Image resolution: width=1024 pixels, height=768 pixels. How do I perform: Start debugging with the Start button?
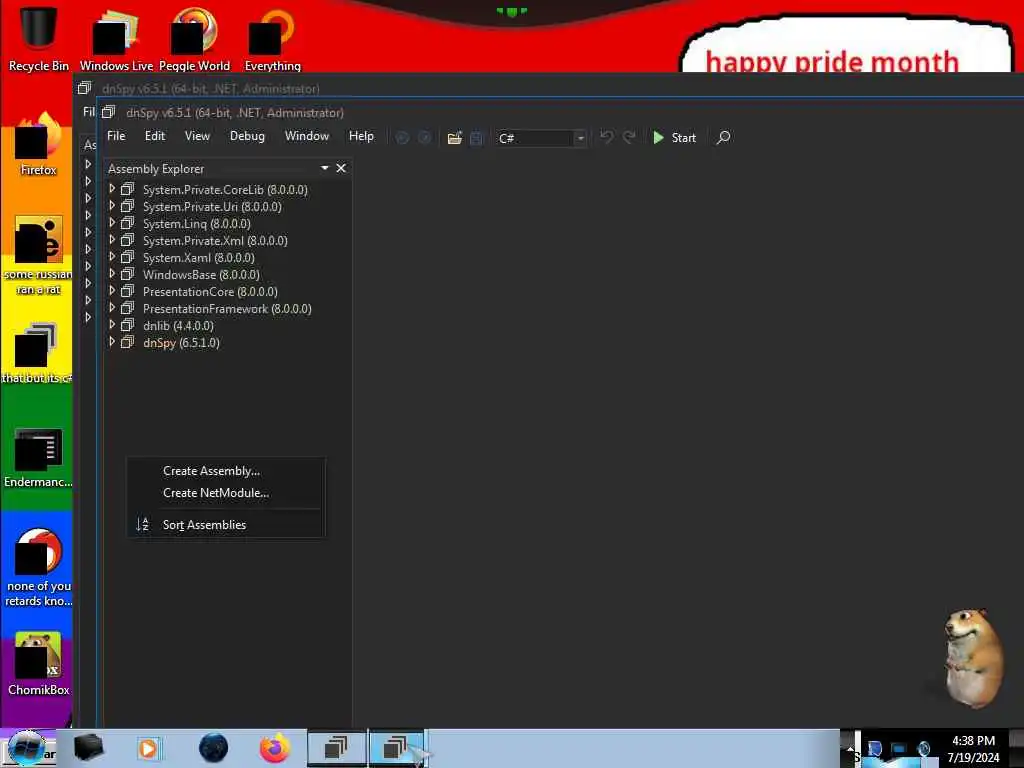(x=675, y=138)
